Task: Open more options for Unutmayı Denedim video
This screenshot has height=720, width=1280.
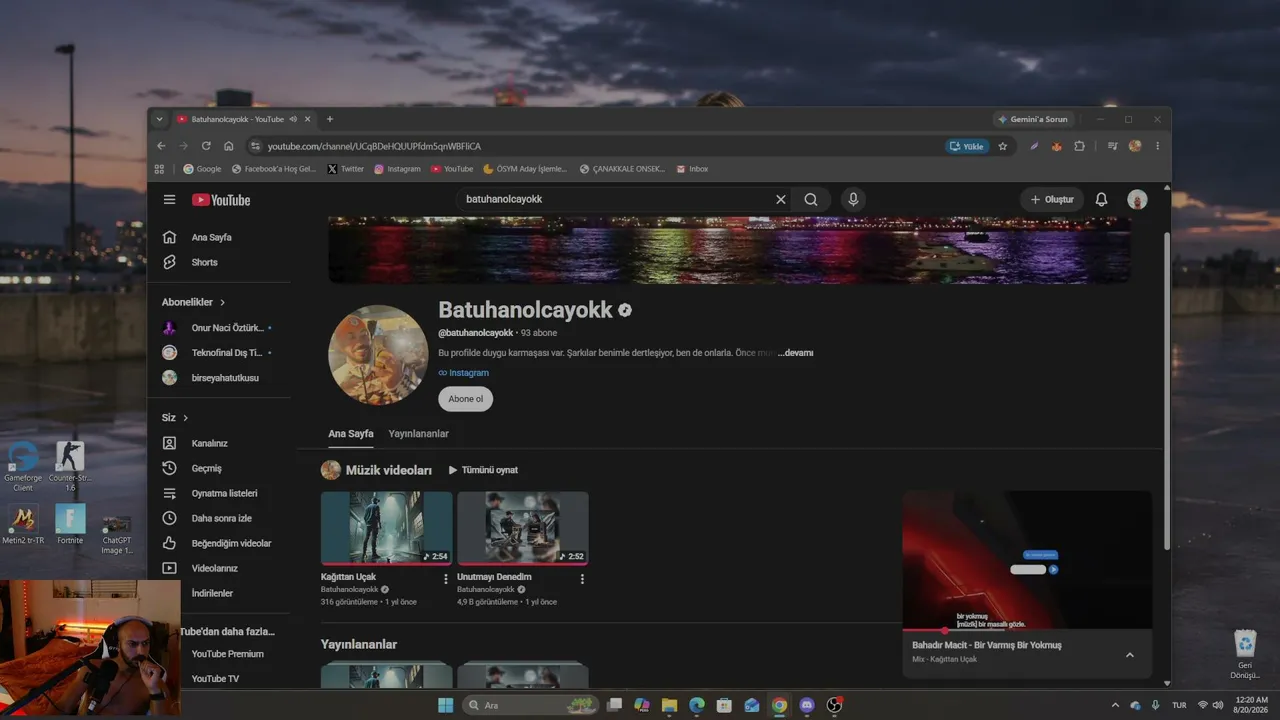Action: [x=582, y=579]
